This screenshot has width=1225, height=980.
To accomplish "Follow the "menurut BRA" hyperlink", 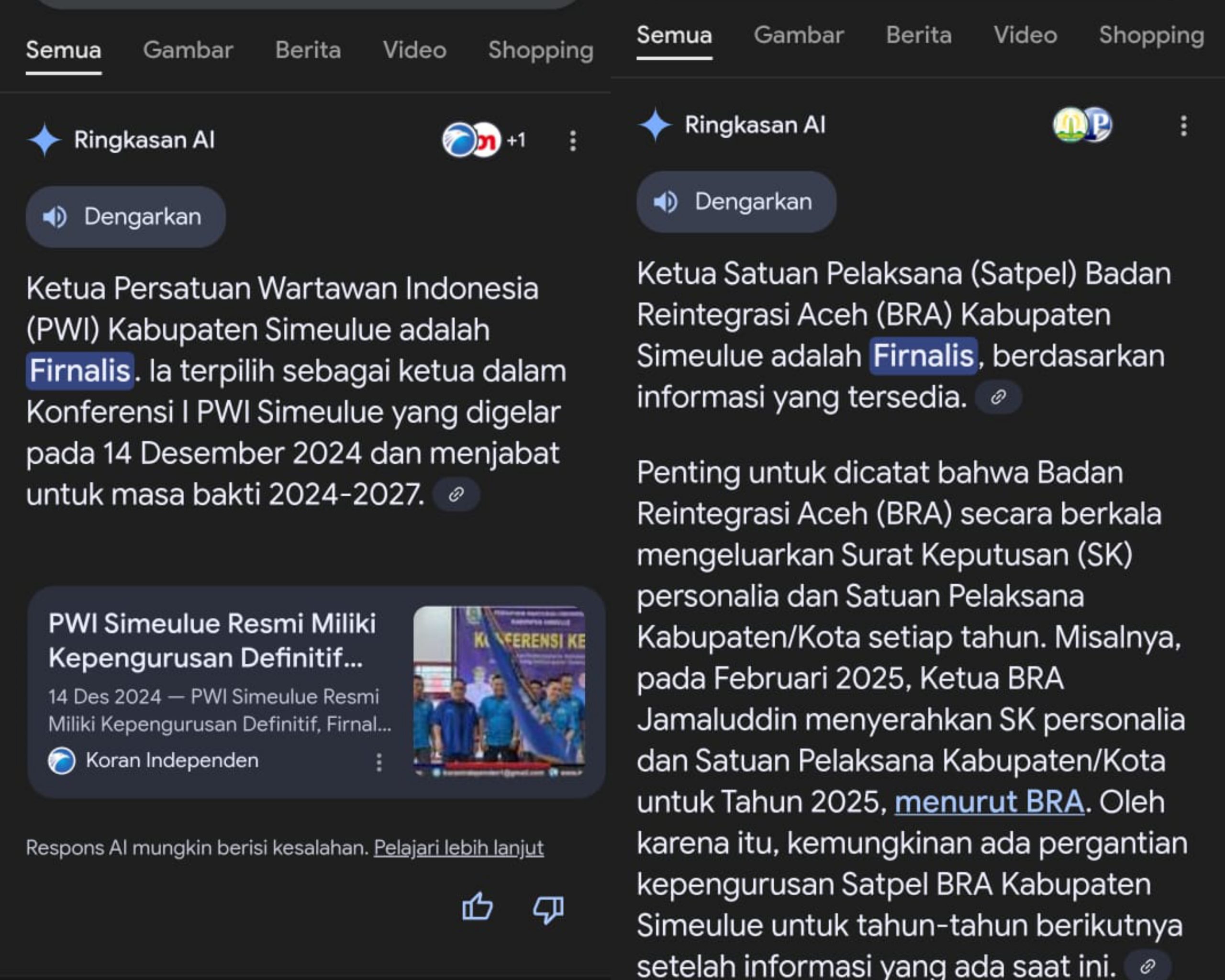I will [x=989, y=802].
